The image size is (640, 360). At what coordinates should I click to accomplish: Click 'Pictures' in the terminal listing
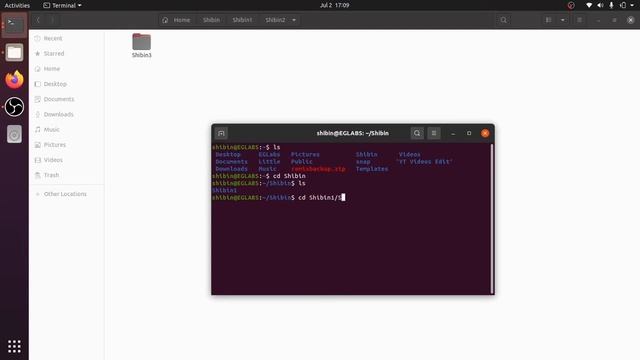(305, 155)
